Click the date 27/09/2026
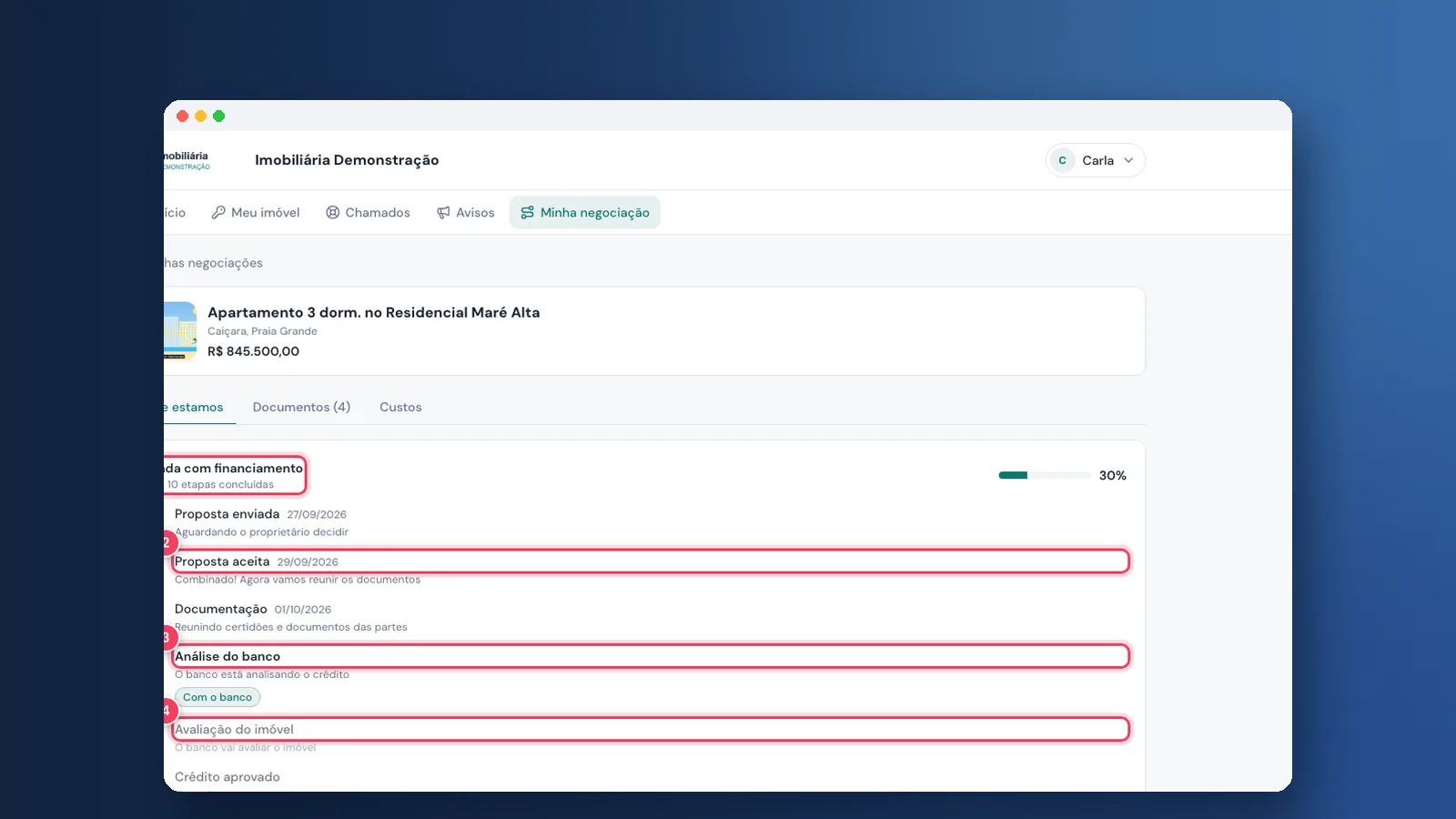Viewport: 1456px width, 819px height. tap(317, 514)
